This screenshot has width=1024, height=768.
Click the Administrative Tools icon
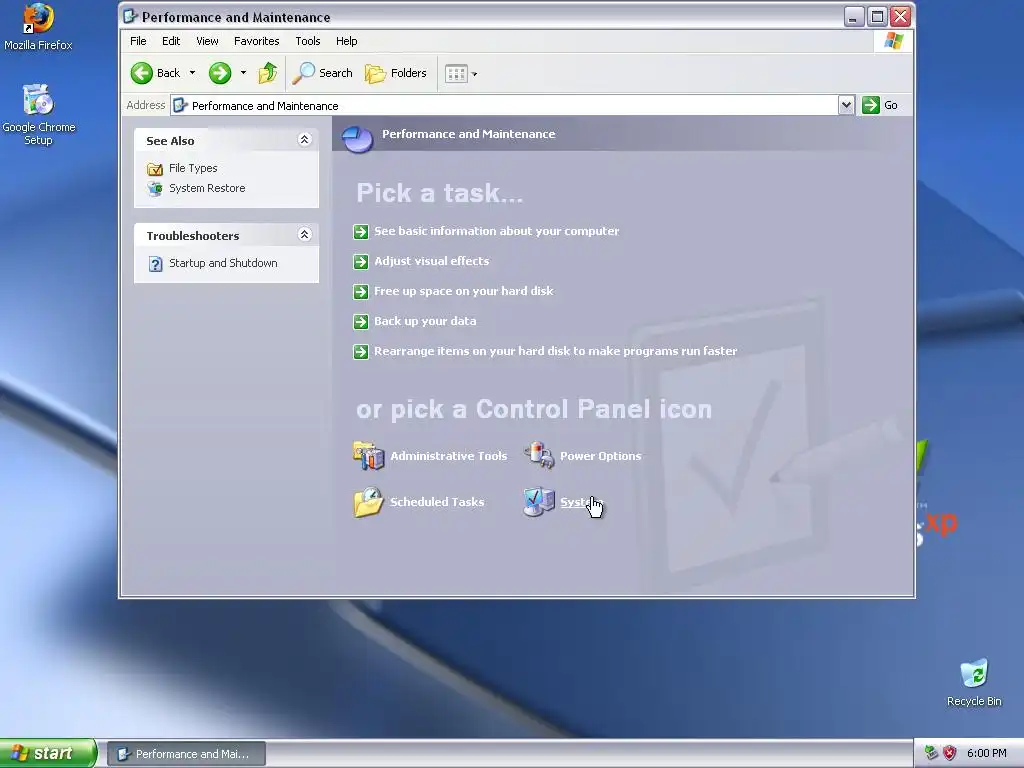point(368,455)
